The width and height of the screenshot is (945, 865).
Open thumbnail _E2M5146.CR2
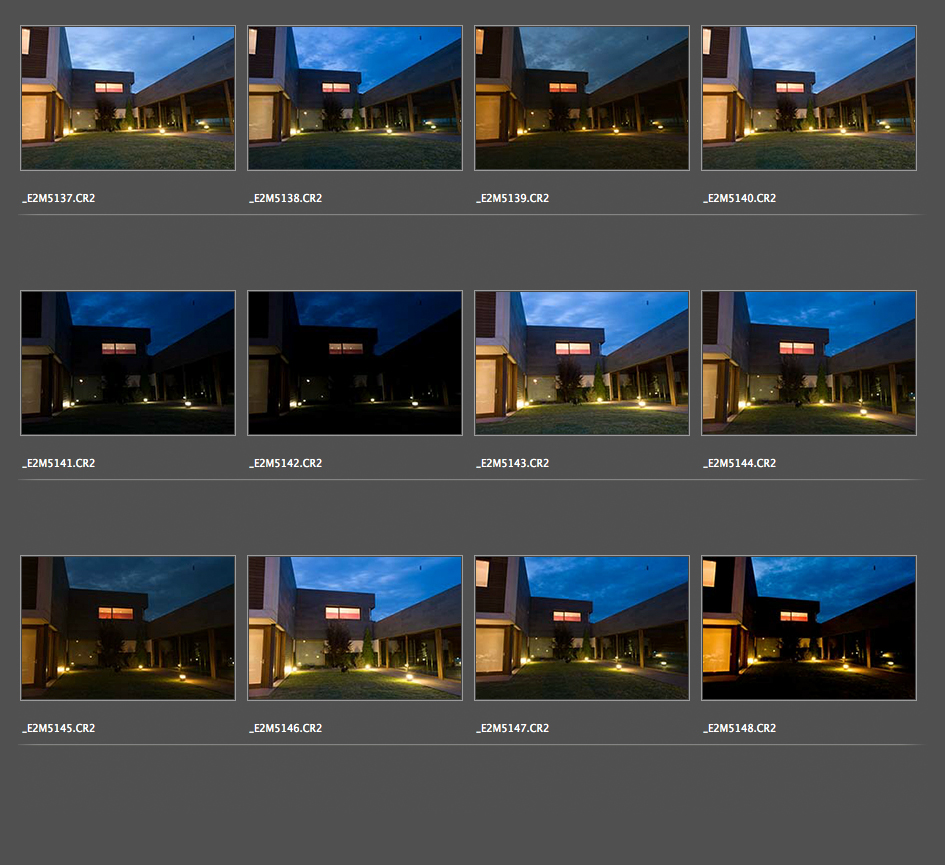pos(355,628)
